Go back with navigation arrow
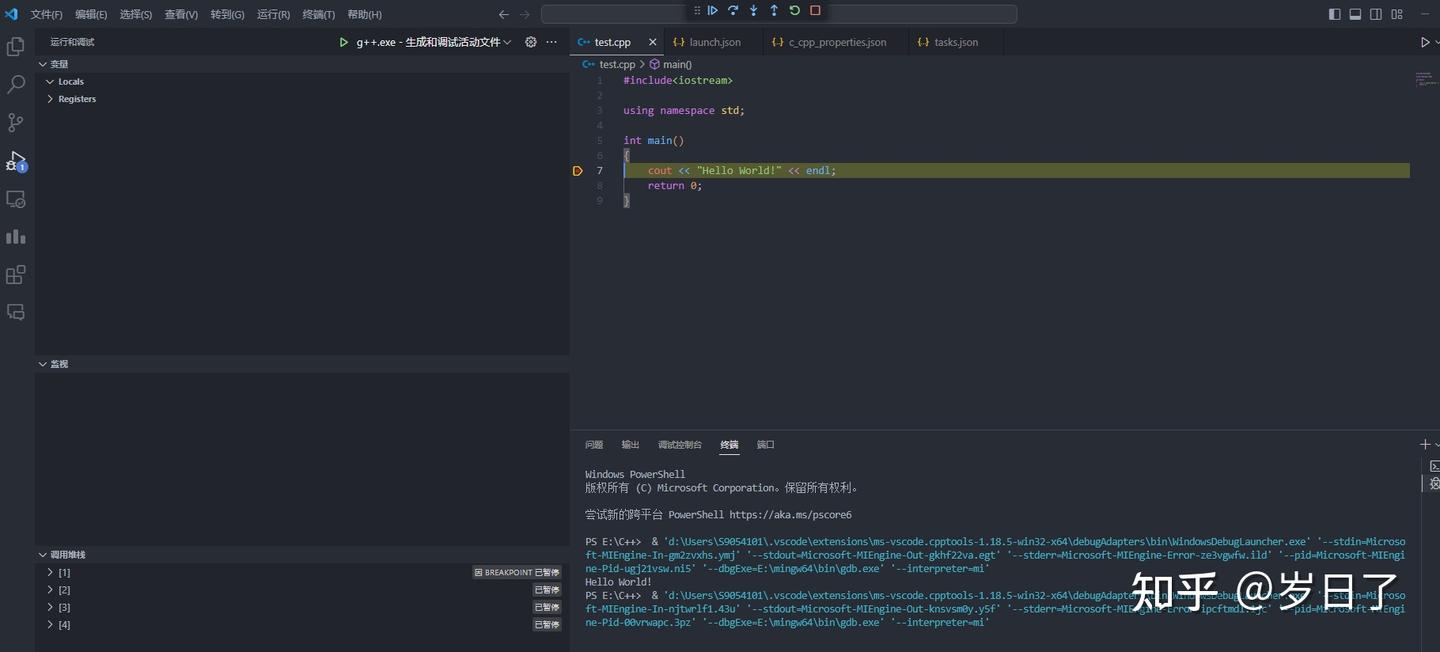Image resolution: width=1440 pixels, height=652 pixels. (503, 14)
